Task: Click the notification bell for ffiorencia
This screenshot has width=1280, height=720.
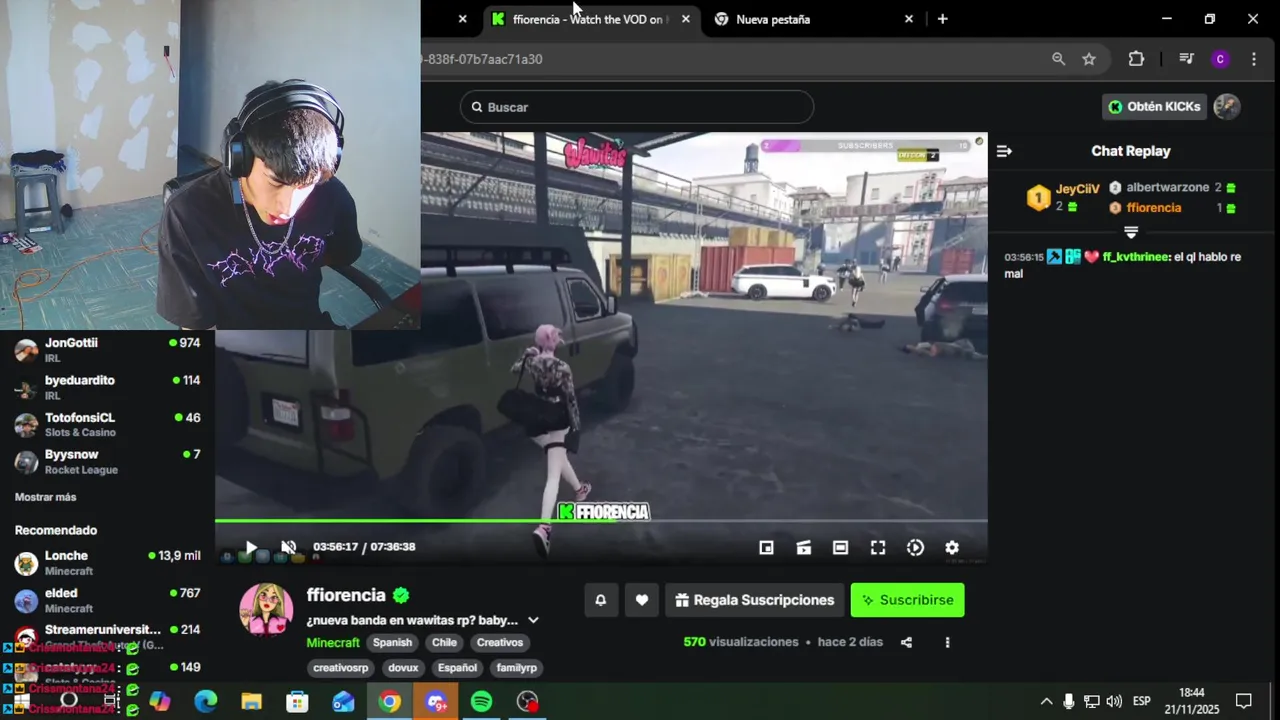Action: [601, 600]
